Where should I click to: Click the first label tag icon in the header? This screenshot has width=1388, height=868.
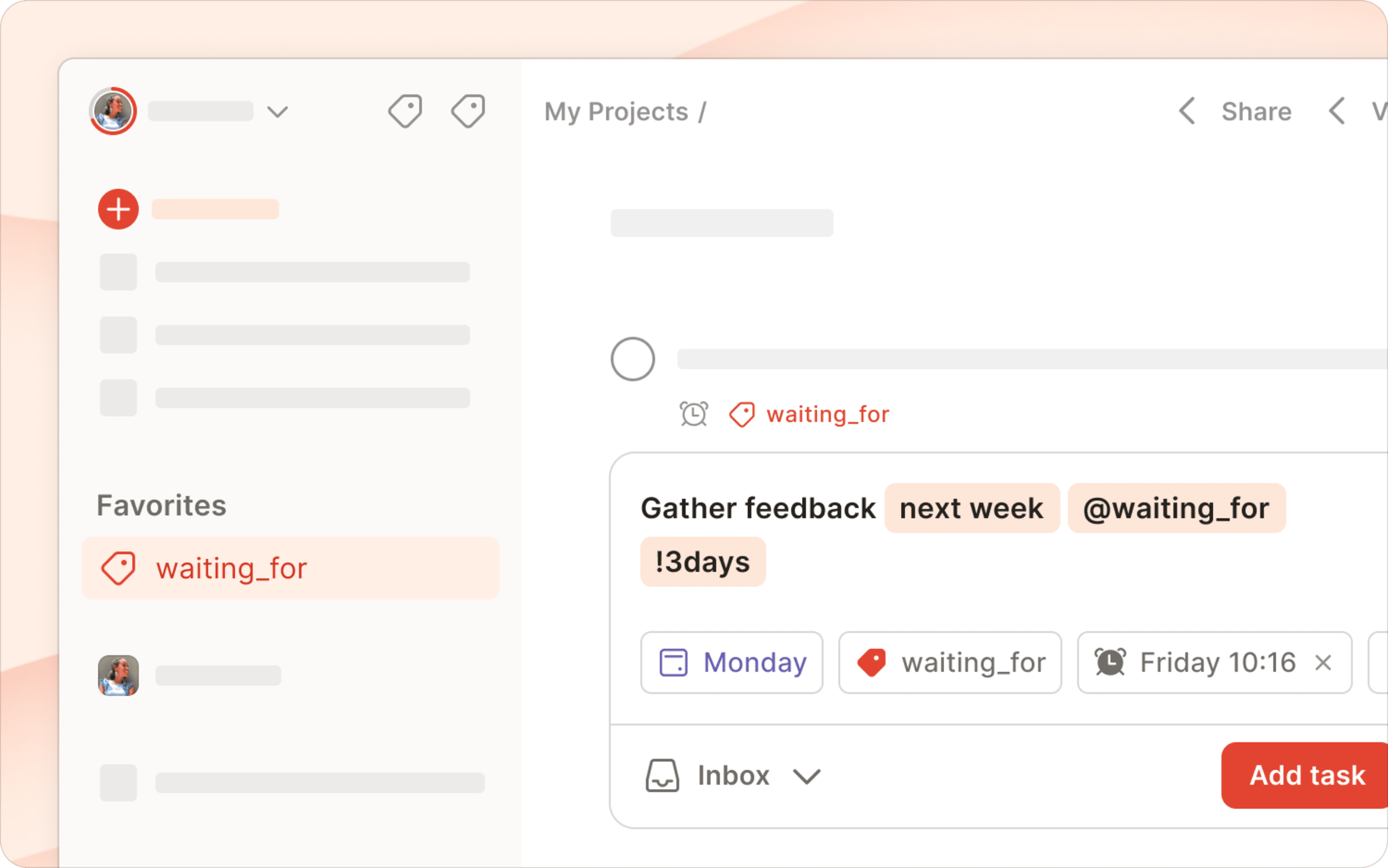[405, 111]
